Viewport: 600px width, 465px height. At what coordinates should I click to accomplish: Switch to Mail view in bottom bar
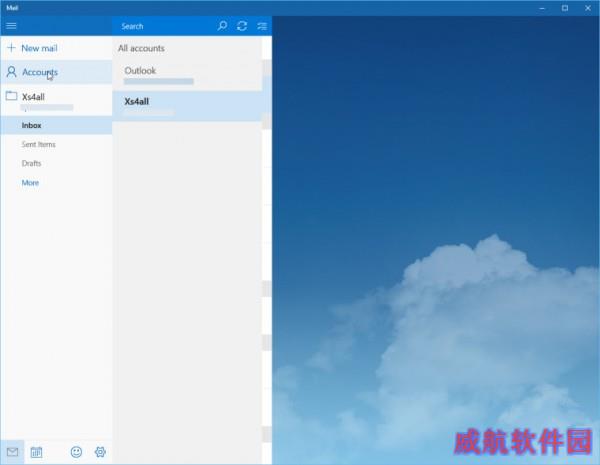(12, 452)
